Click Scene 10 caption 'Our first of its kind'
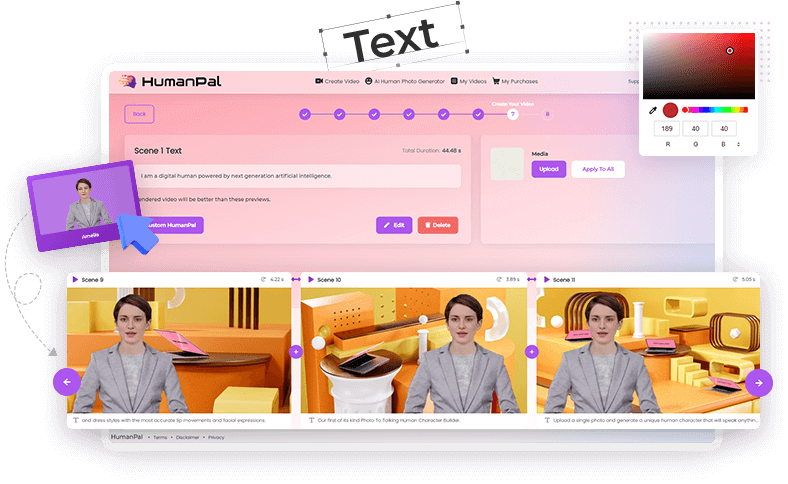Screen dimensions: 788x484 [x=388, y=420]
